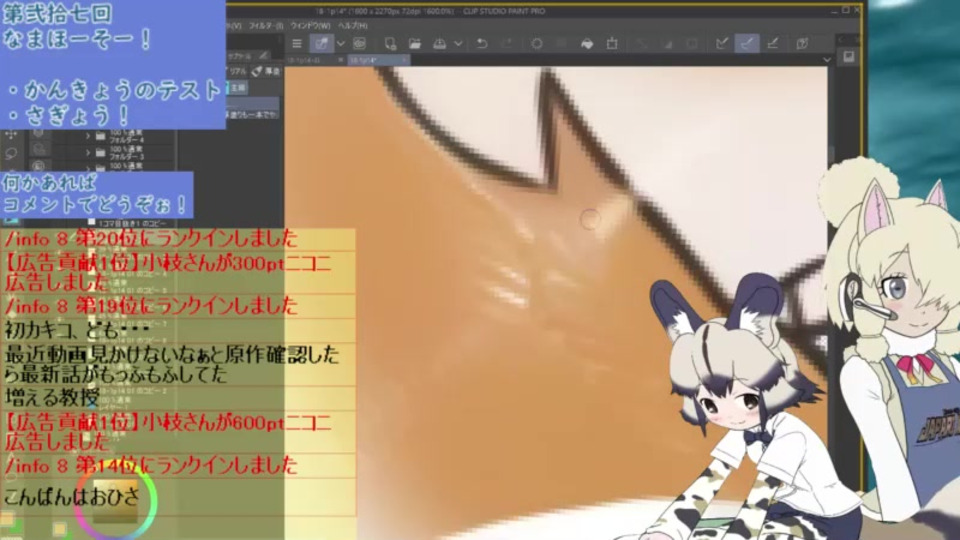Click the Save icon in command bar

click(439, 43)
